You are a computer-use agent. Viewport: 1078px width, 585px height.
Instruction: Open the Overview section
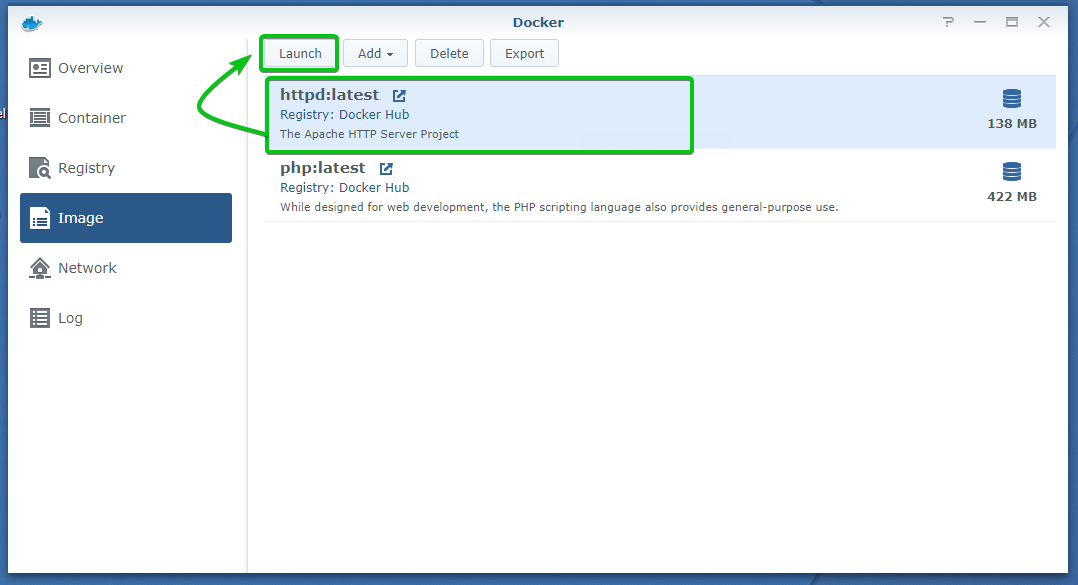126,68
